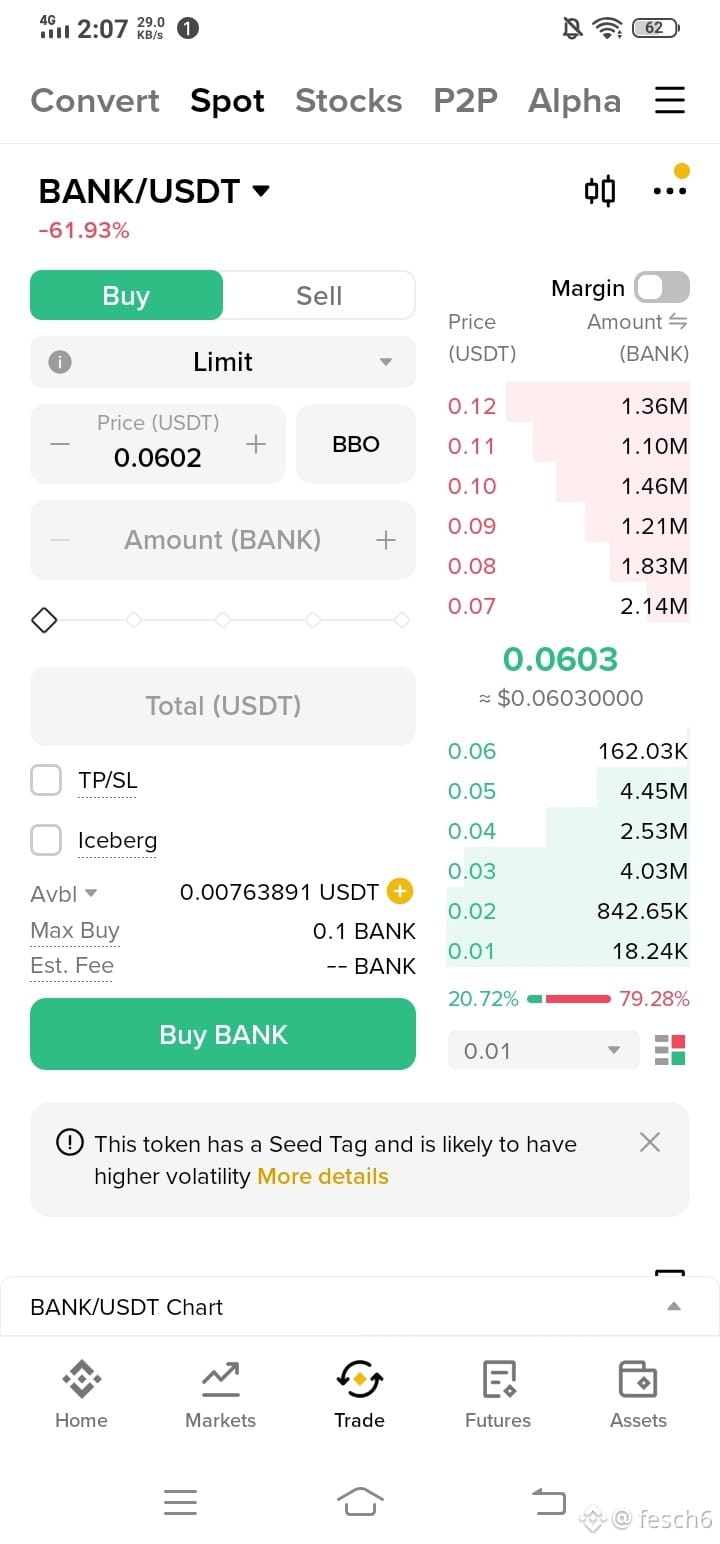Image resolution: width=720 pixels, height=1544 pixels.
Task: Open the More details link
Action: point(323,1176)
